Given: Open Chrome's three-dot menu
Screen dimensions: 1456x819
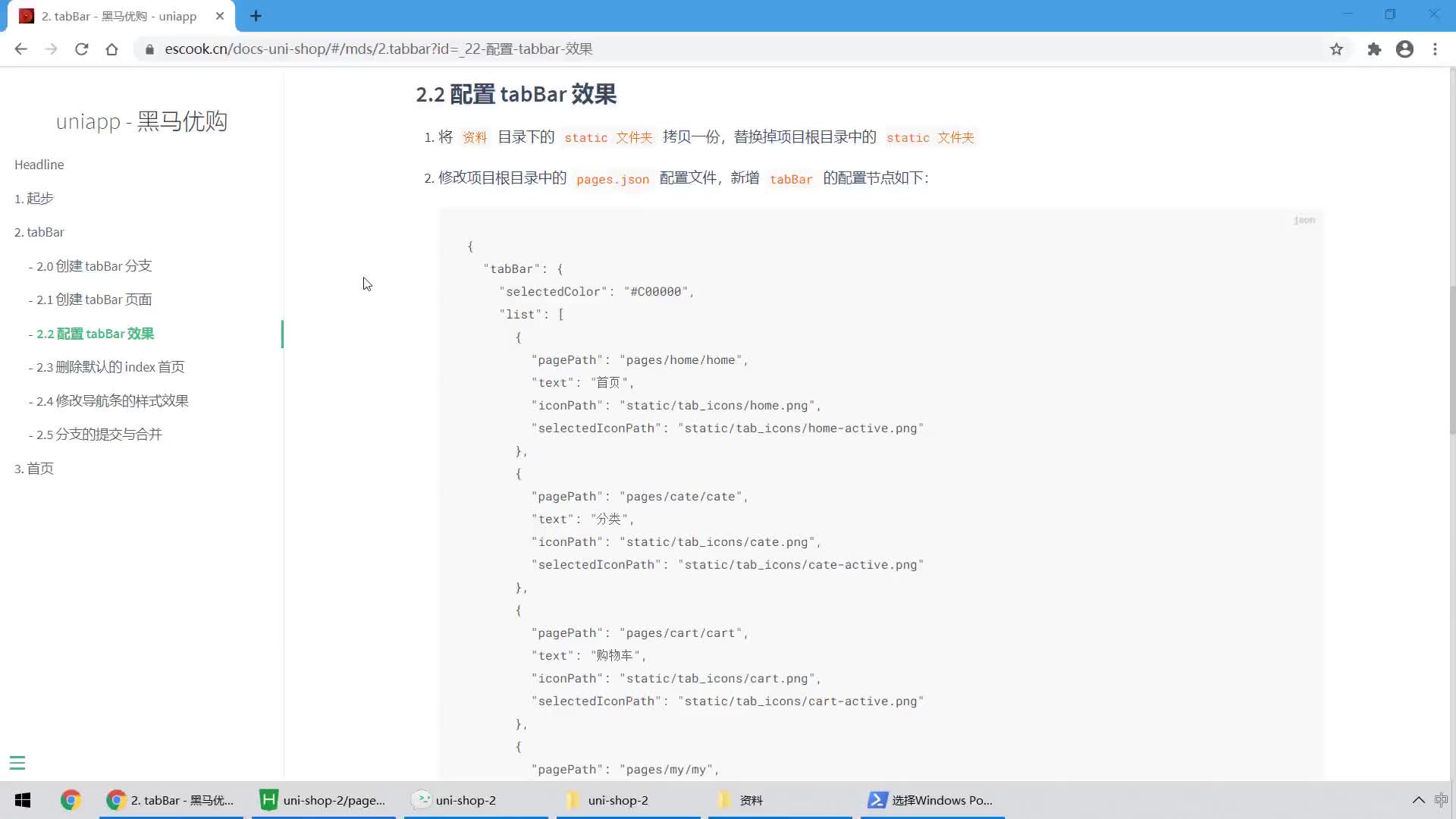Looking at the screenshot, I should pyautogui.click(x=1435, y=49).
